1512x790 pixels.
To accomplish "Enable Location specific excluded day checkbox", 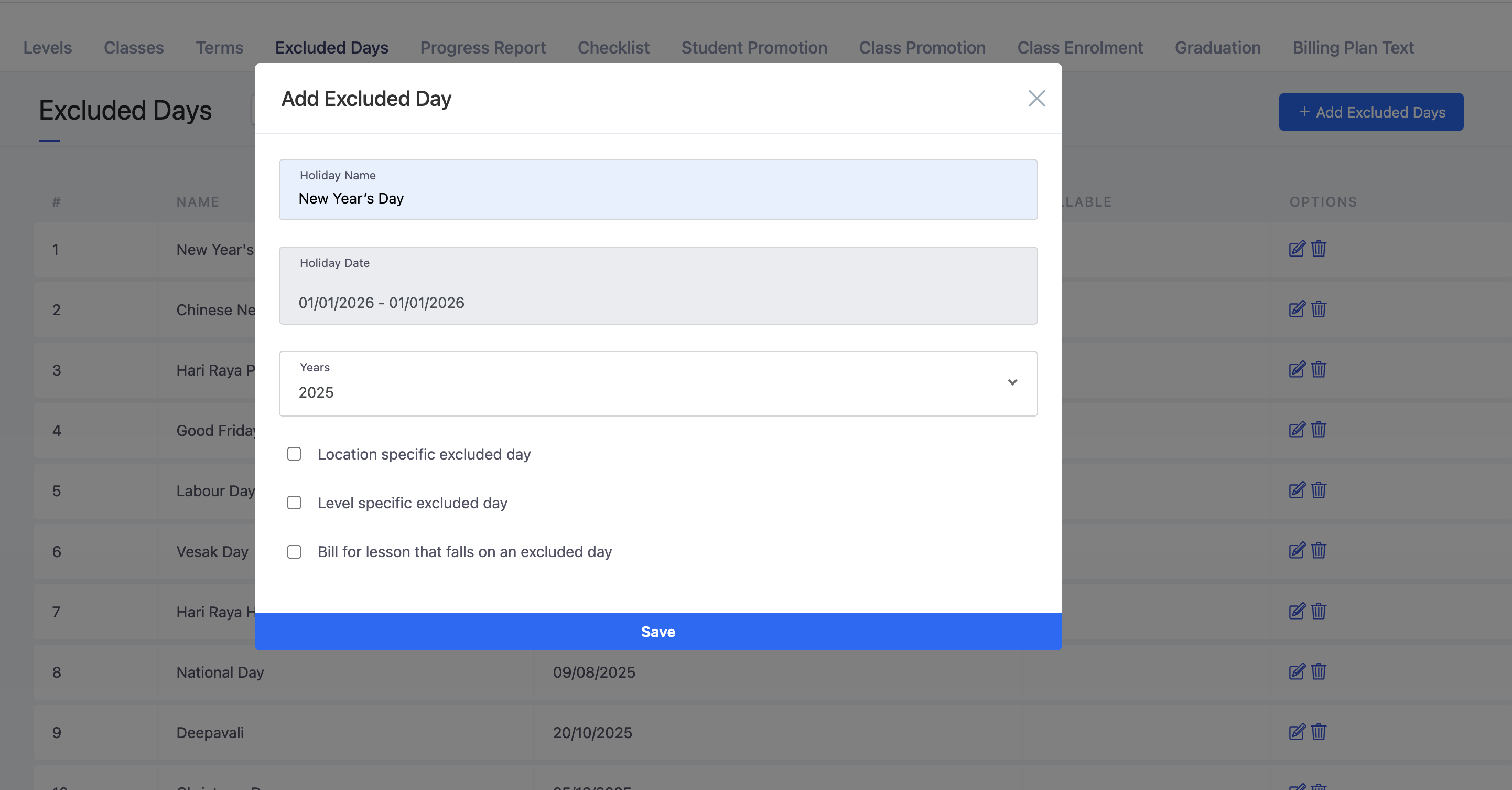I will pyautogui.click(x=294, y=454).
